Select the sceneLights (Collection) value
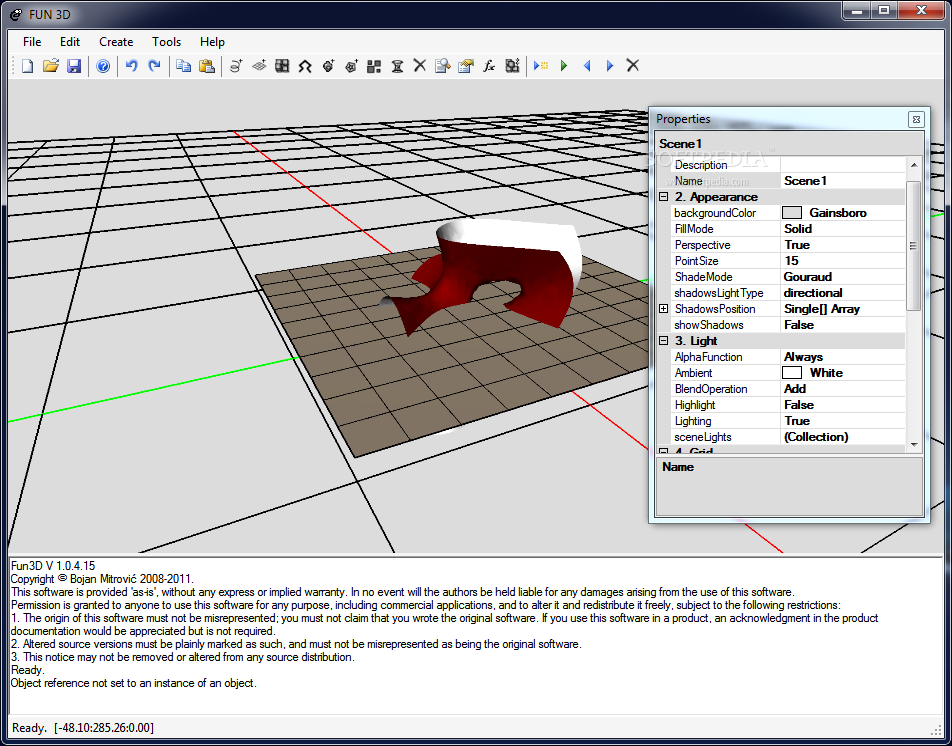Screen dimensions: 952x746 [843, 437]
